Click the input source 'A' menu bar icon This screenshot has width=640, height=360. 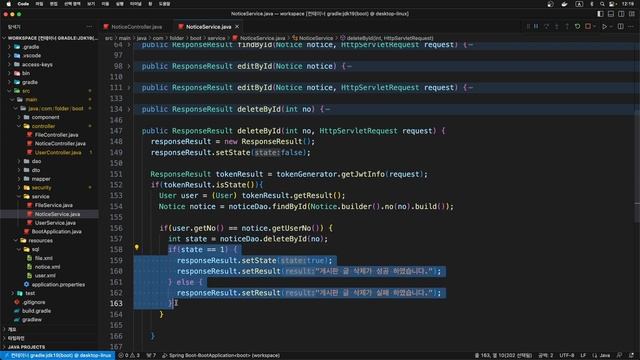pyautogui.click(x=579, y=4)
